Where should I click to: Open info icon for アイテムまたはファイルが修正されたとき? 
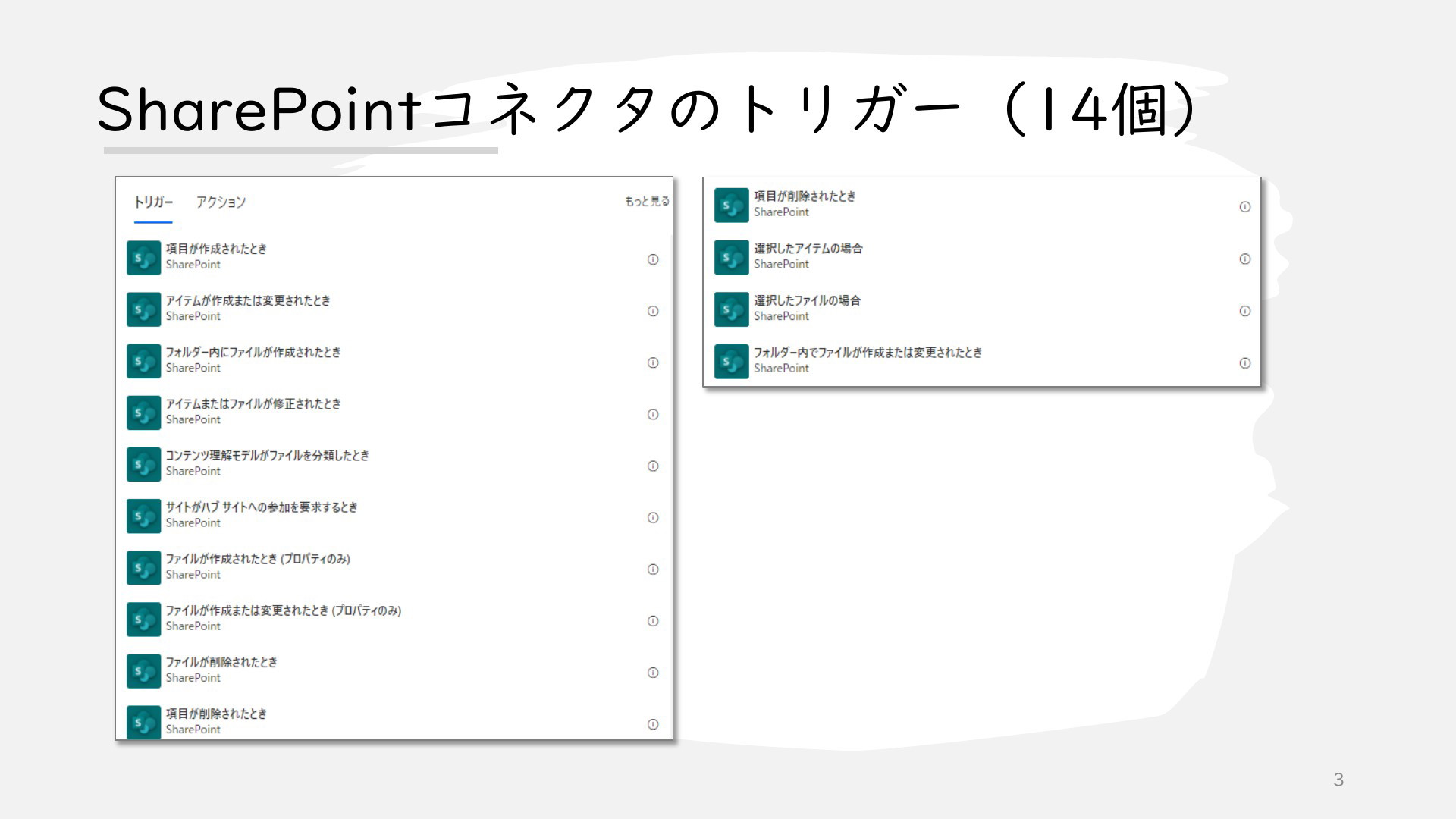coord(652,414)
